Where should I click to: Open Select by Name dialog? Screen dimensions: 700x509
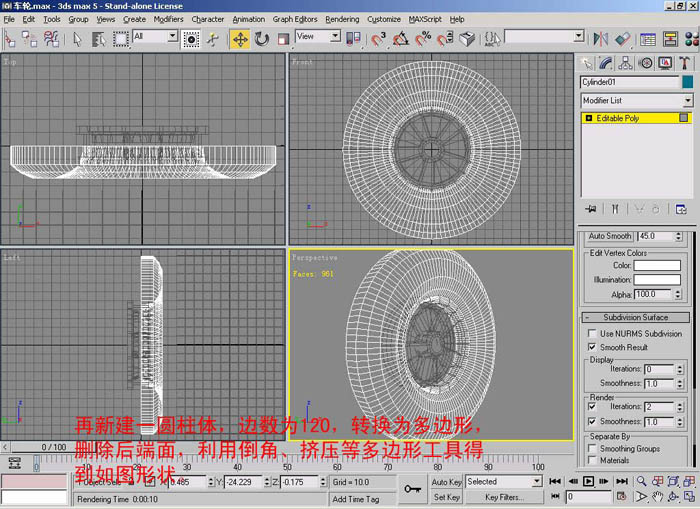coord(98,39)
